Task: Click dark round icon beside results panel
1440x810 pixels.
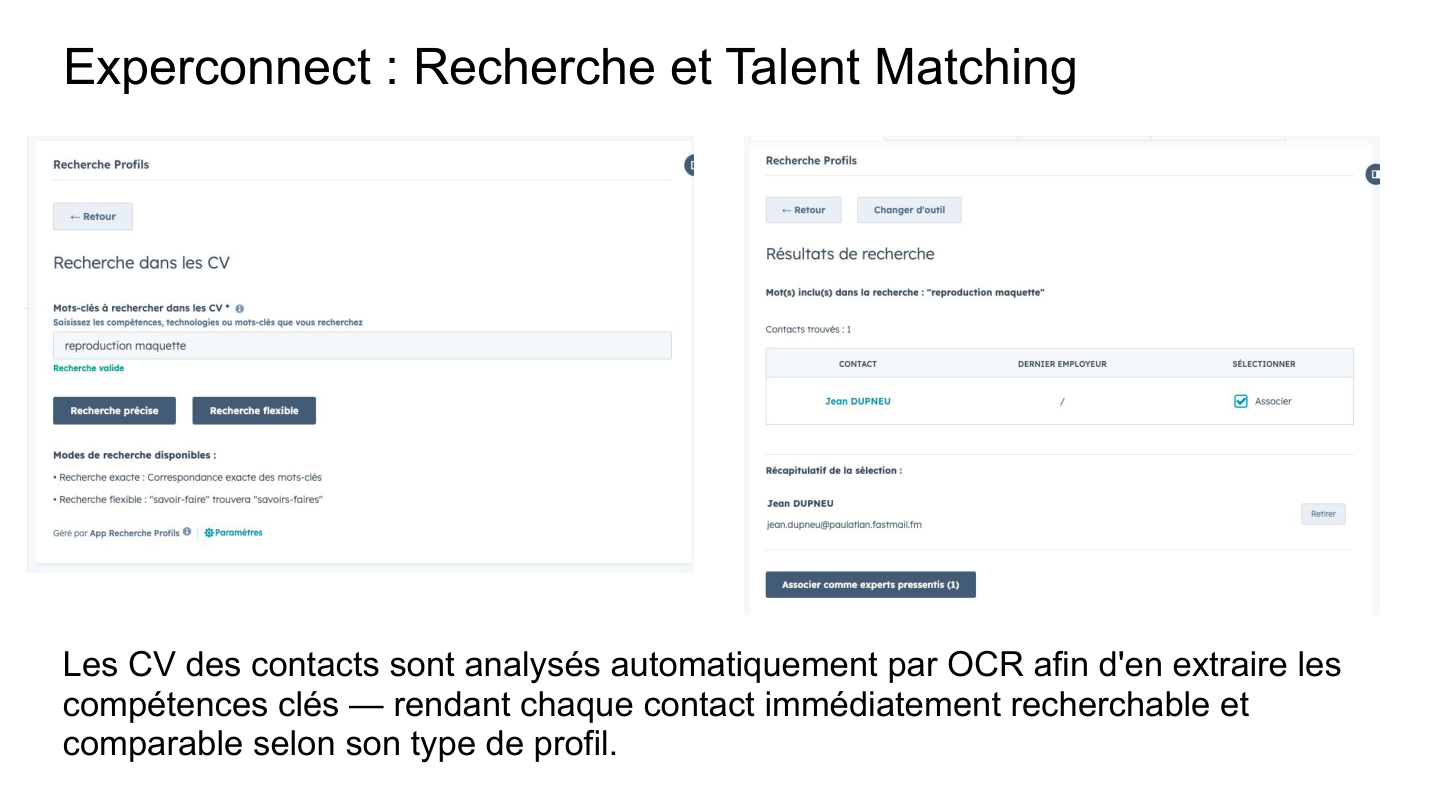Action: (1373, 174)
